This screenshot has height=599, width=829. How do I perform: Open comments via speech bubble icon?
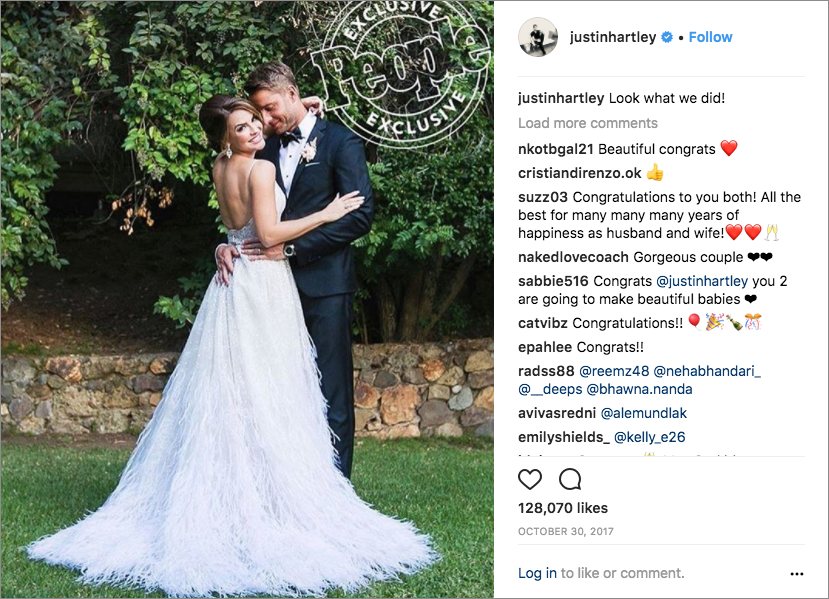tap(570, 480)
